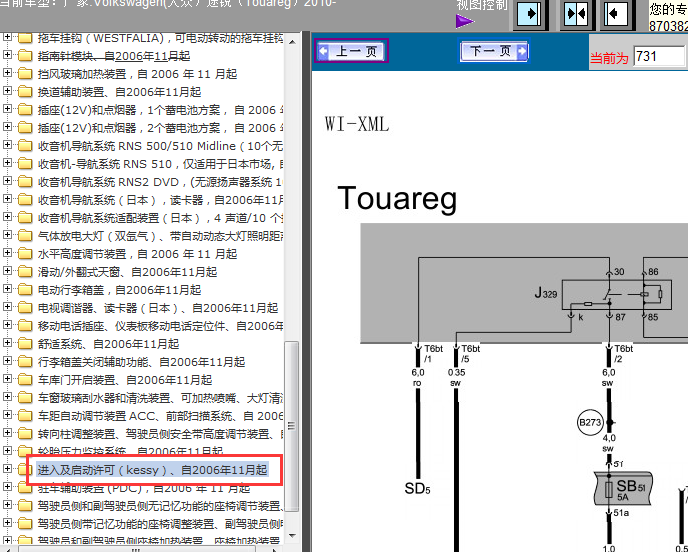Viewport: 688px width, 552px height.
Task: Expand the 滑动/外翻式天窗 tree node
Action: [x=7, y=272]
